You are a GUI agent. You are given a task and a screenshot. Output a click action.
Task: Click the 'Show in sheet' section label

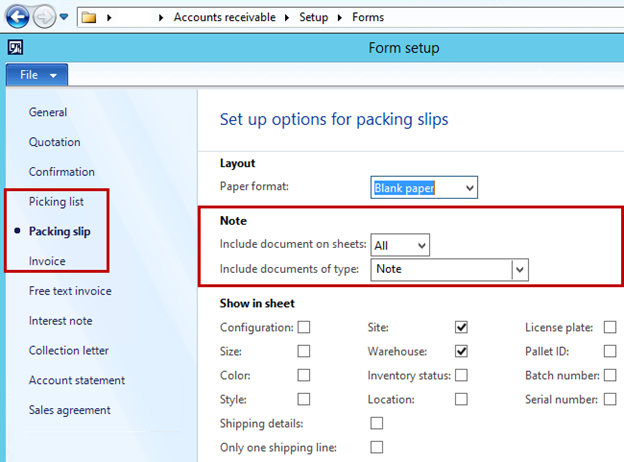coord(257,303)
